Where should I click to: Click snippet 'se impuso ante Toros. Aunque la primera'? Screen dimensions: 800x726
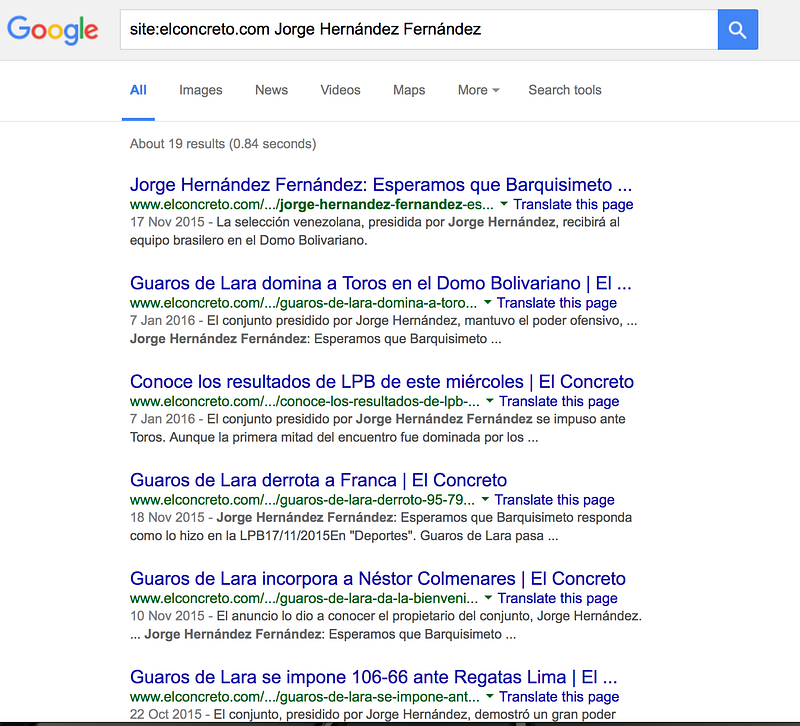point(378,428)
